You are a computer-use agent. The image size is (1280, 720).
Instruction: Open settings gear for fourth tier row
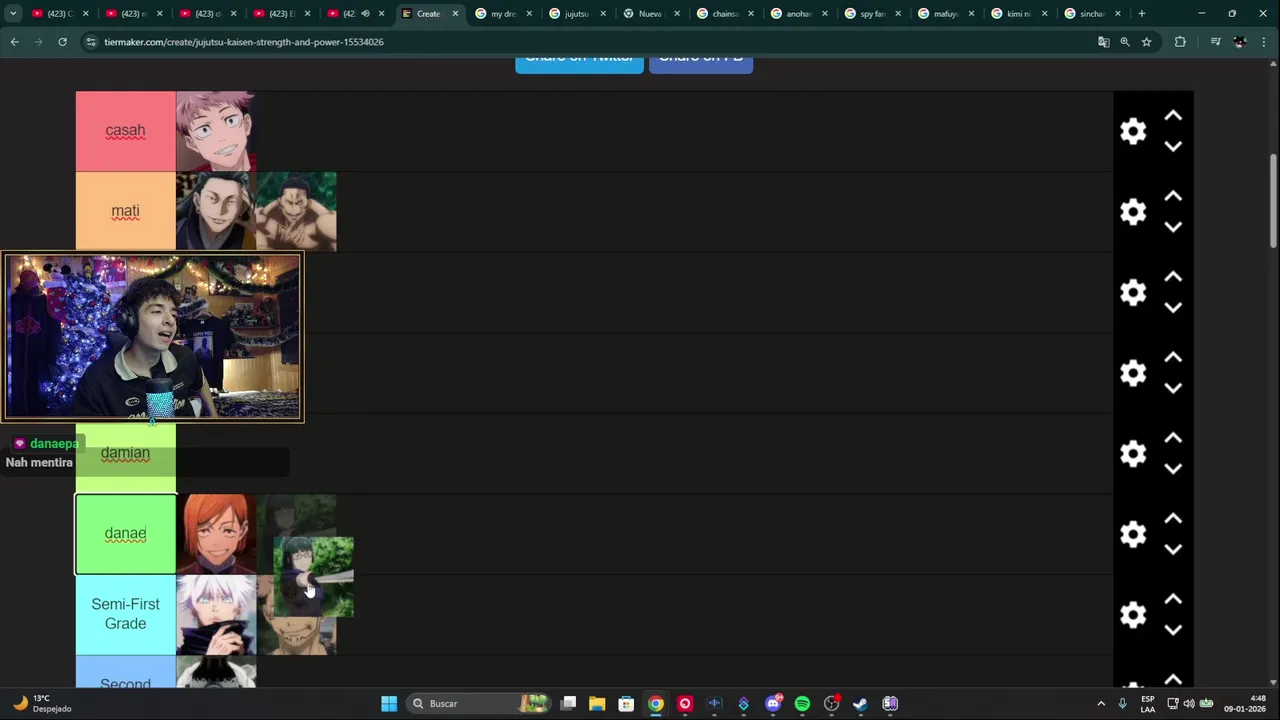pyautogui.click(x=1133, y=373)
